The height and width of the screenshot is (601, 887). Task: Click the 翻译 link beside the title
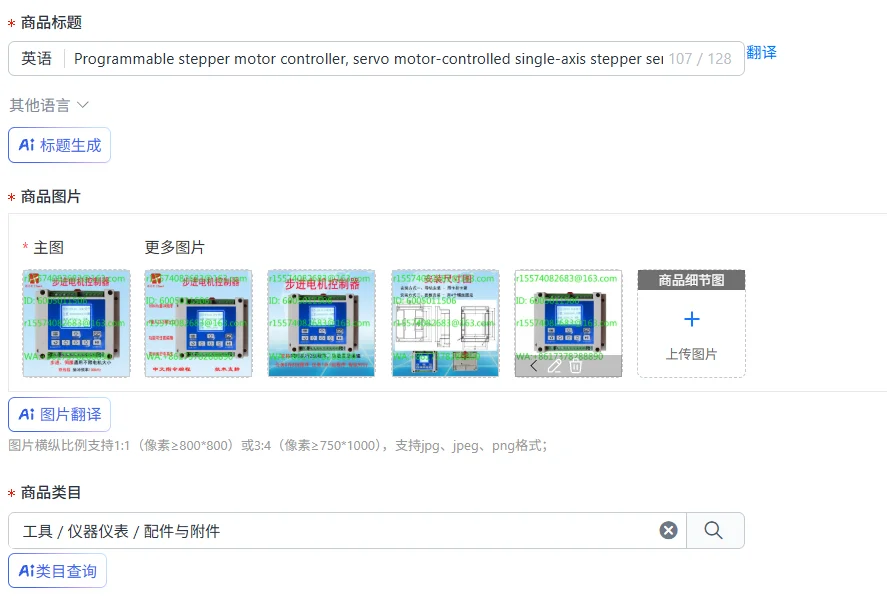click(x=761, y=53)
